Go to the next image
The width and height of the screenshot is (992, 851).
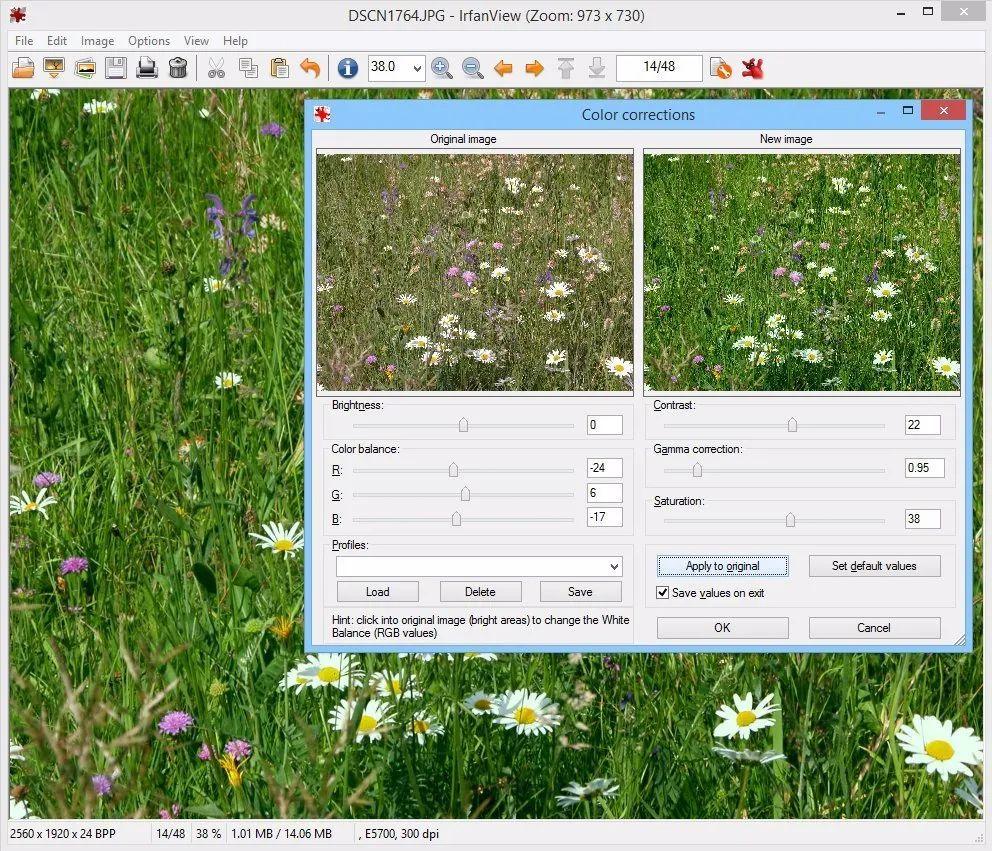point(535,68)
